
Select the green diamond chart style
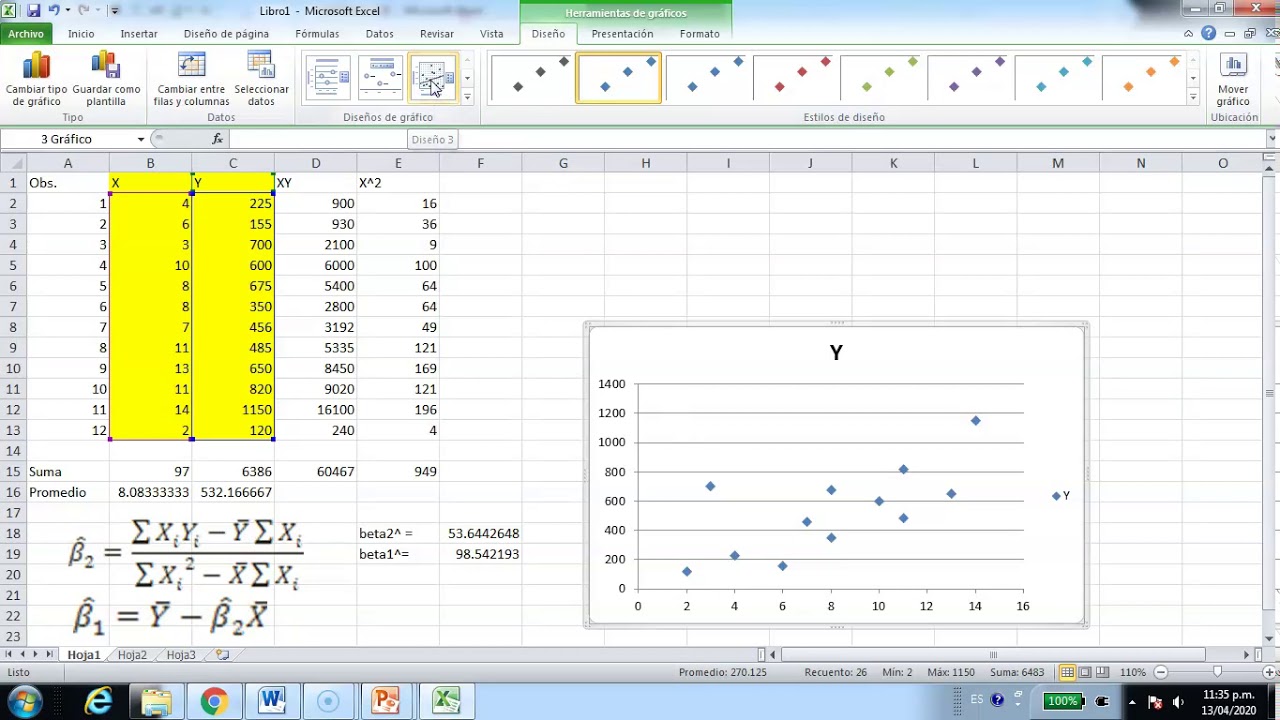[x=882, y=78]
